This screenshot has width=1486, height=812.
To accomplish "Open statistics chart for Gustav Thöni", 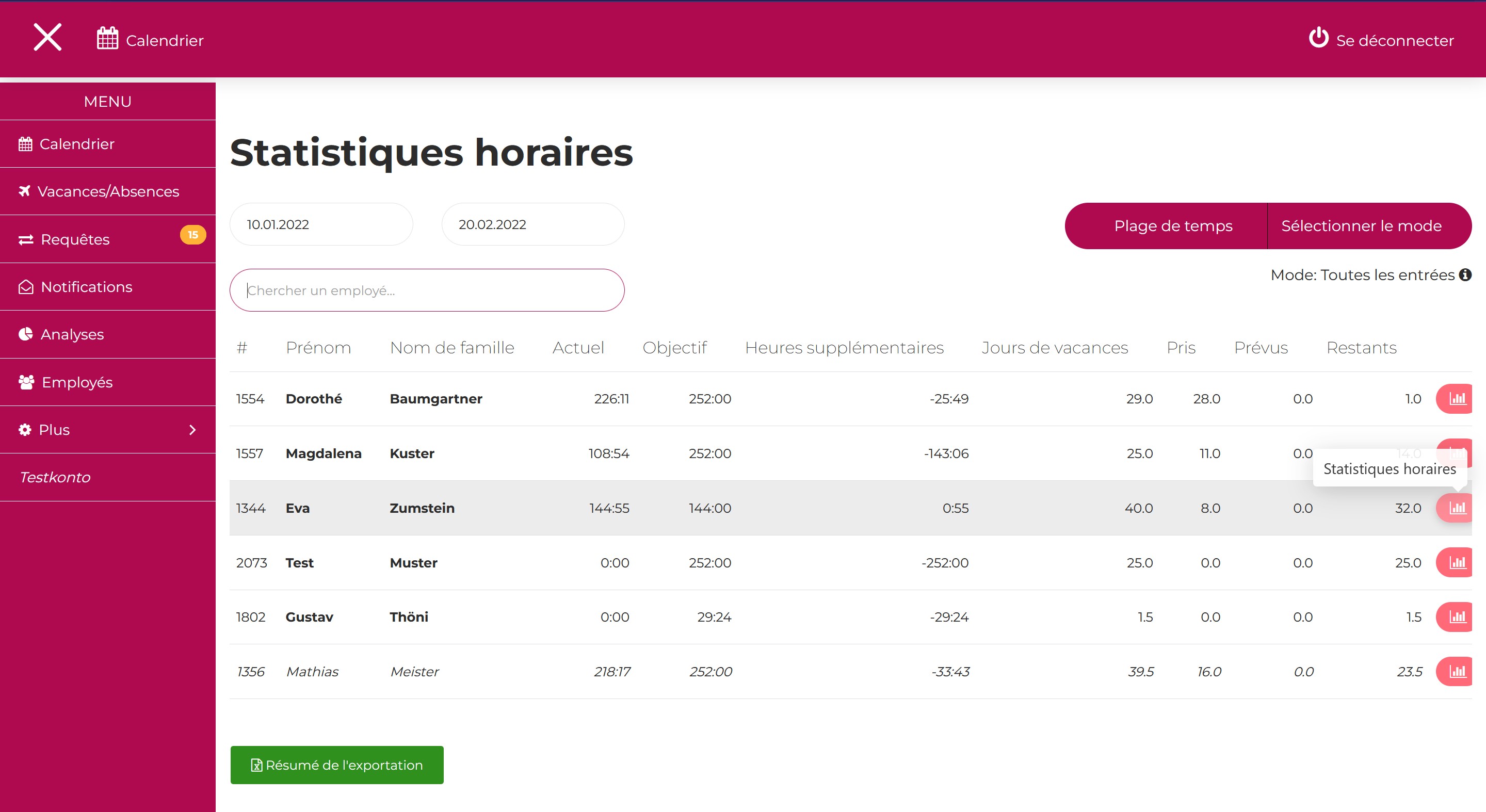I will [x=1457, y=617].
